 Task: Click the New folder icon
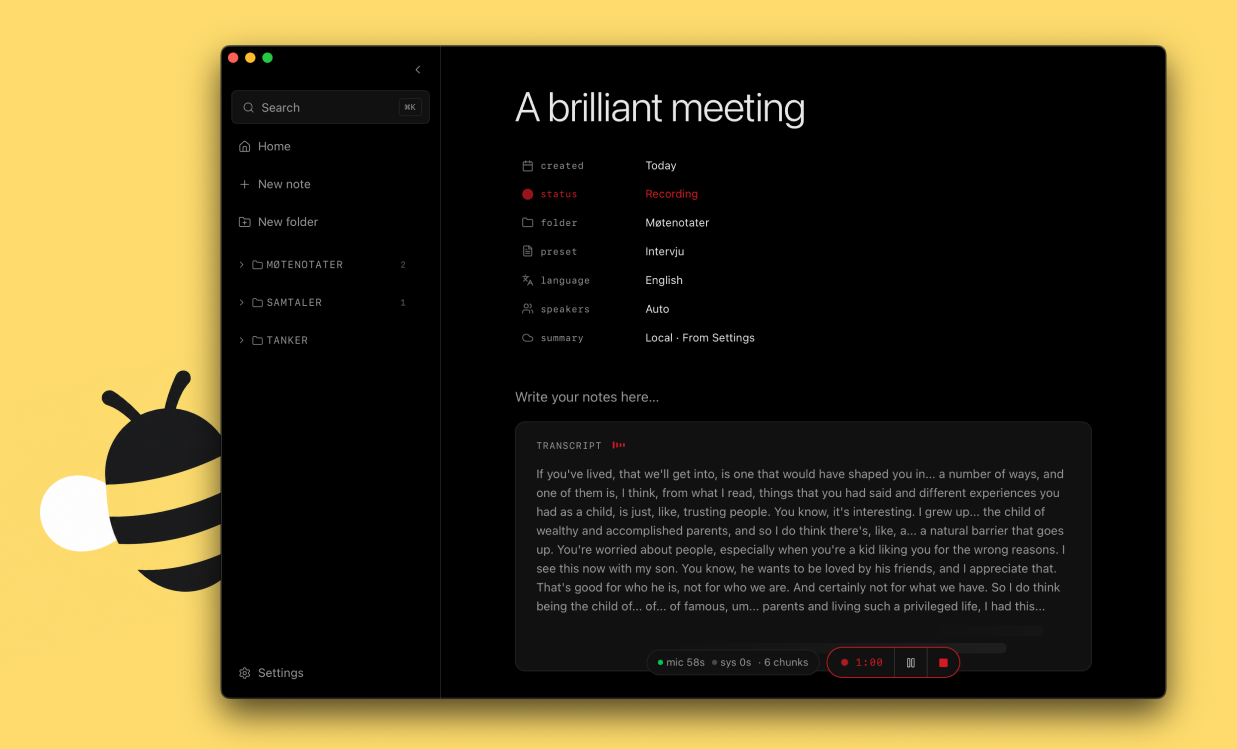point(245,222)
